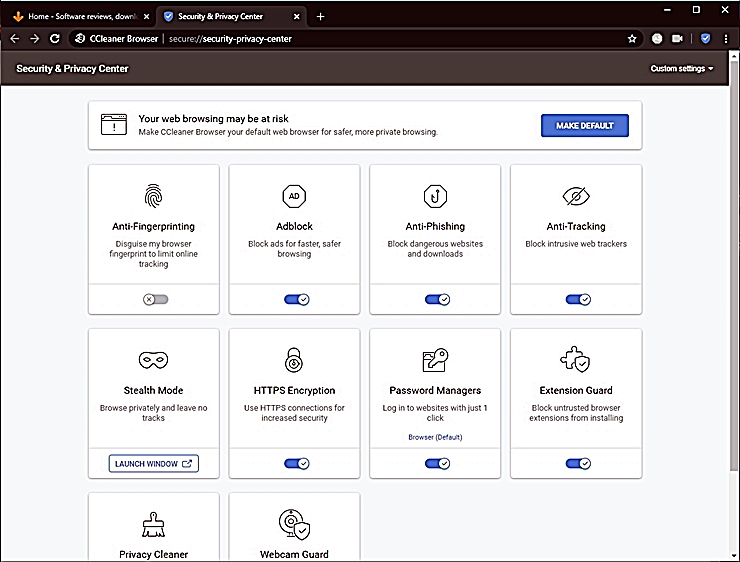
Task: Turn off the Anti-Phishing toggle
Action: [x=437, y=299]
